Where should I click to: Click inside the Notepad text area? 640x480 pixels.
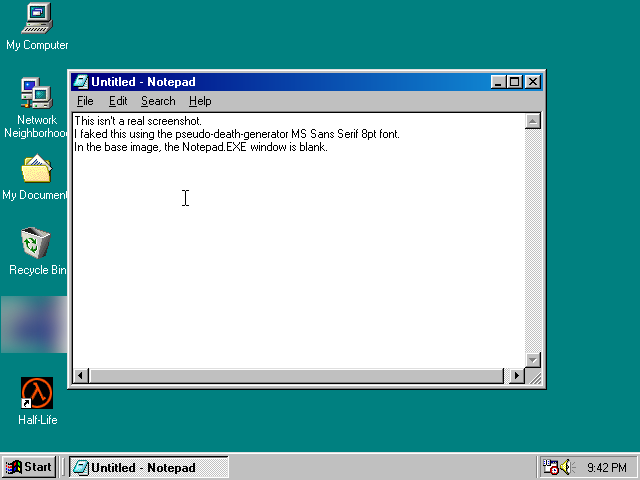[x=300, y=250]
